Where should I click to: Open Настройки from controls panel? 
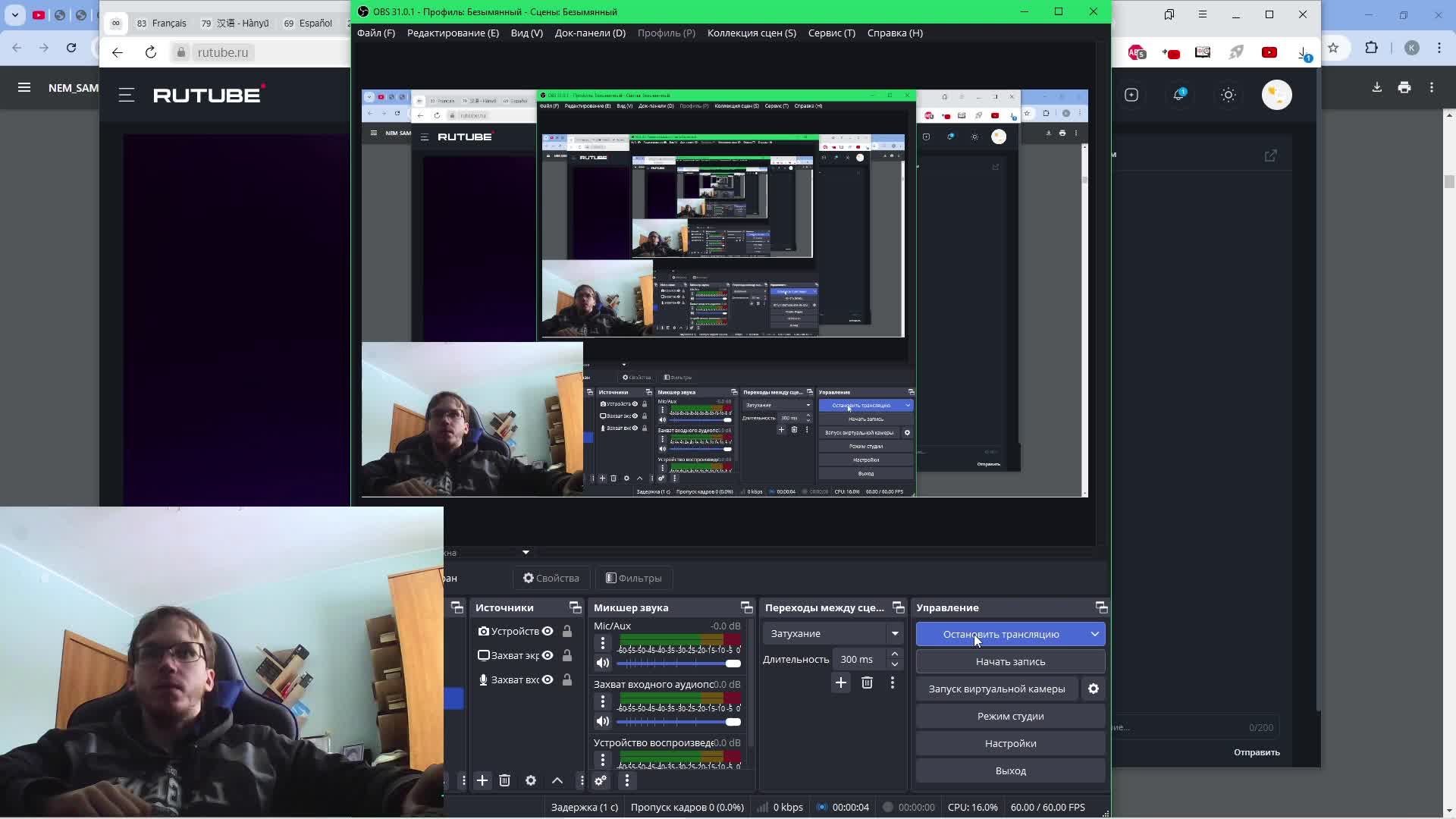coord(1010,743)
